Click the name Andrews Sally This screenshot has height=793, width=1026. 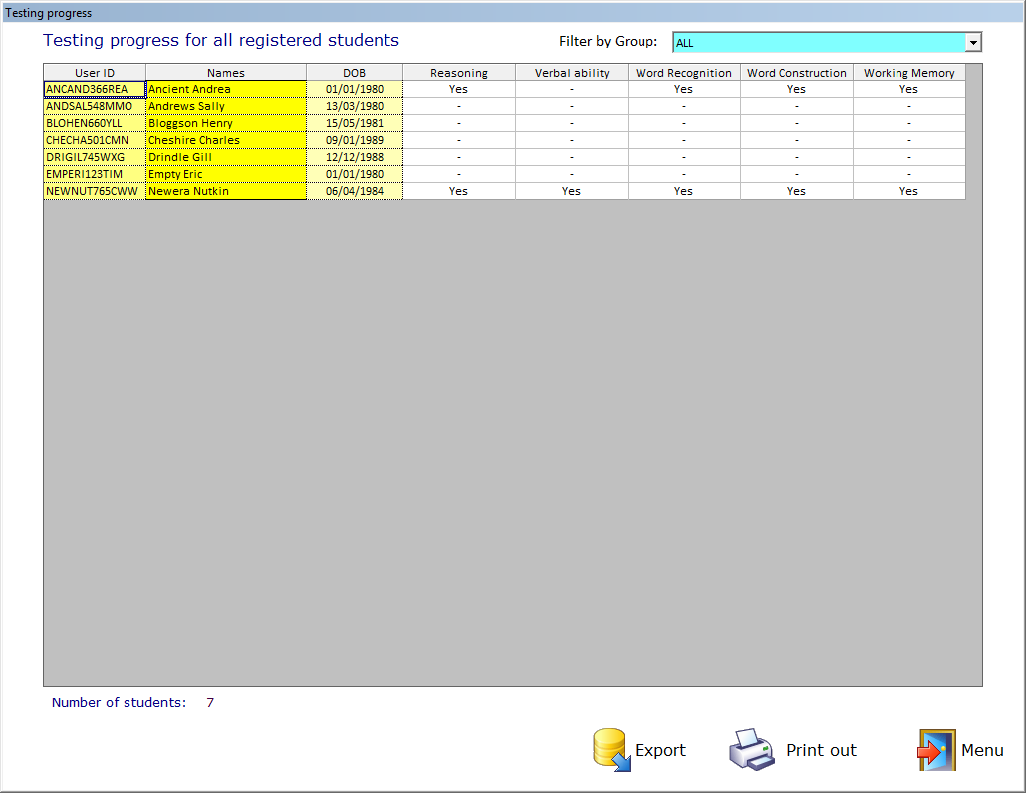click(x=226, y=106)
